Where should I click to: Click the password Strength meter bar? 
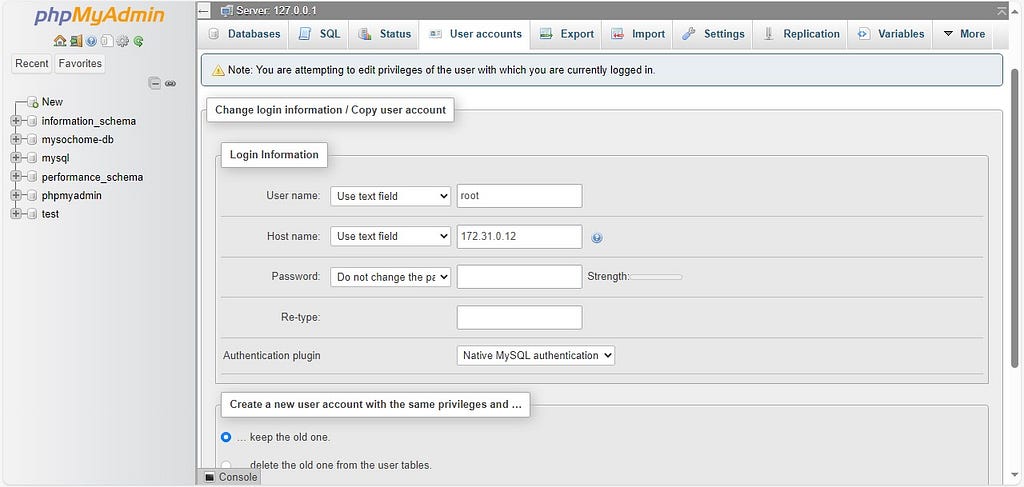pos(656,277)
